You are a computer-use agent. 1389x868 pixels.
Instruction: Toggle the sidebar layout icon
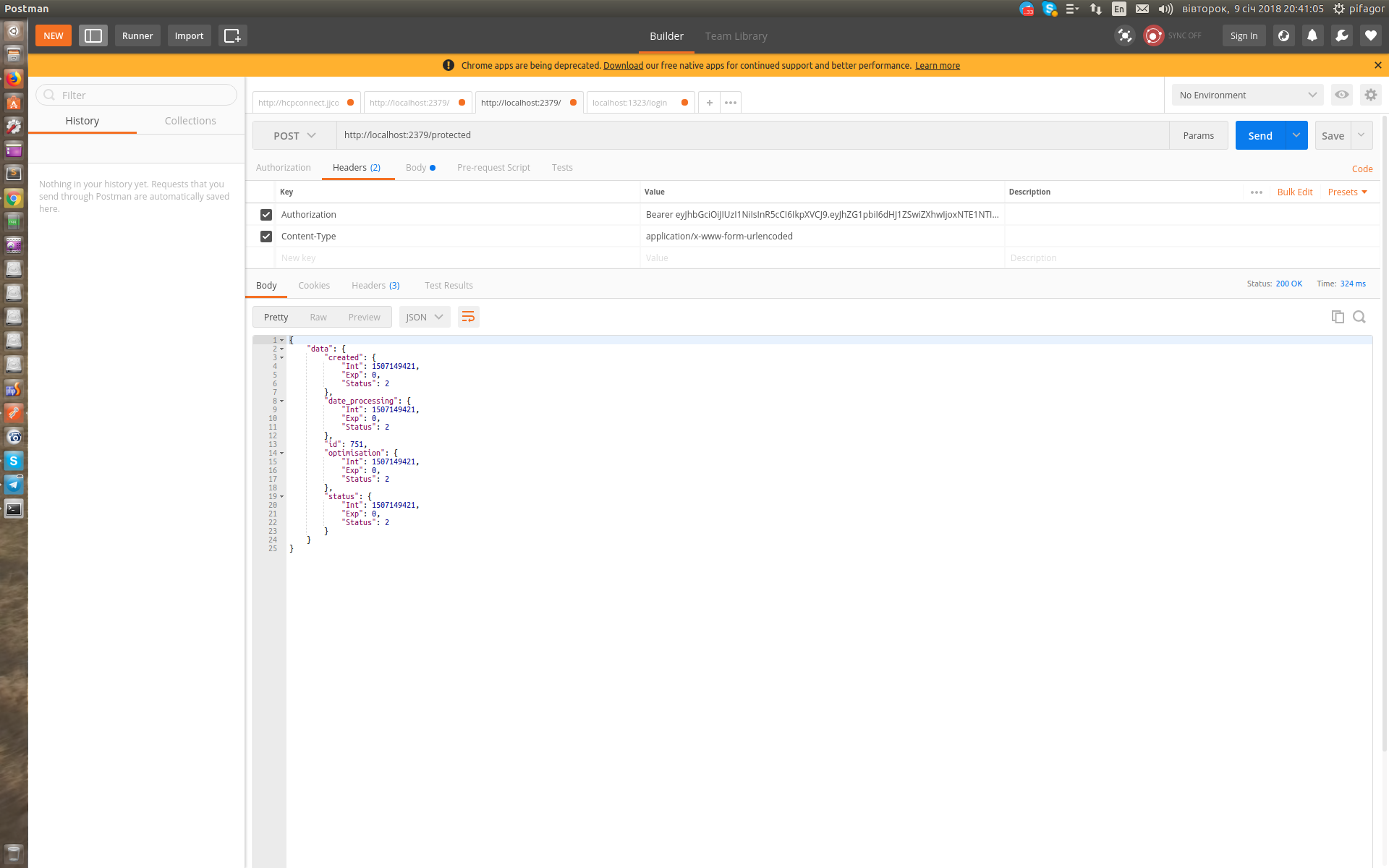pos(93,35)
